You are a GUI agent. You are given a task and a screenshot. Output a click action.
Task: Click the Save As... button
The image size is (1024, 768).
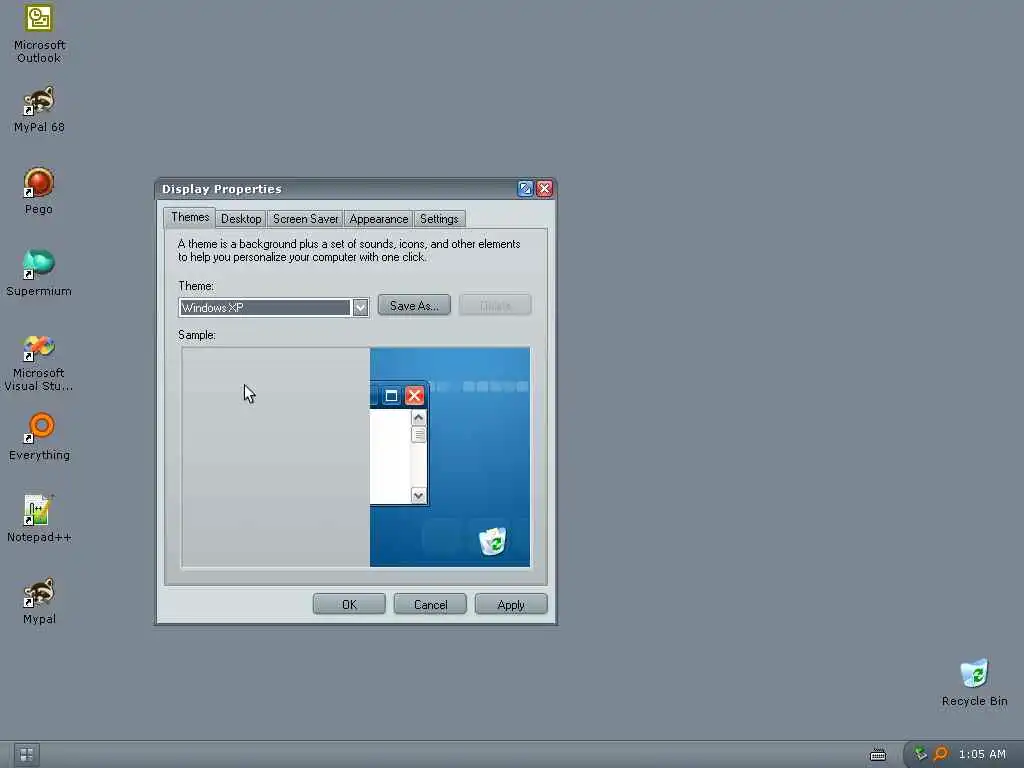point(414,306)
